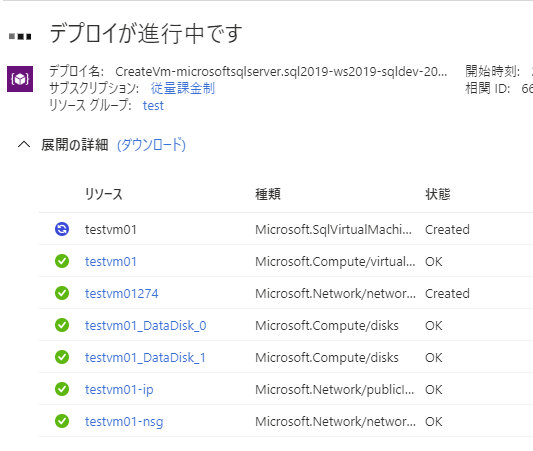
Task: Click the 展開の詳細 section title
Action: click(75, 145)
